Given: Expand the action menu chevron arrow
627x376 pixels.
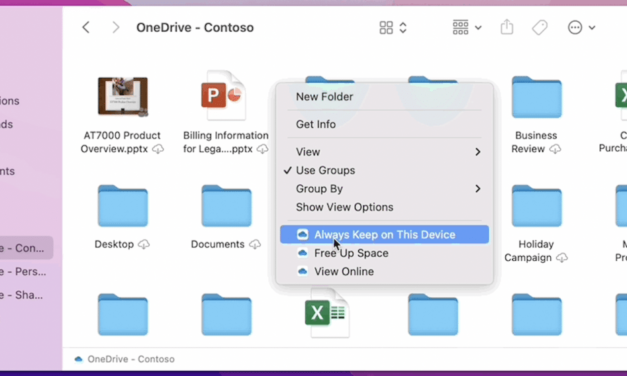Looking at the screenshot, I should point(592,28).
